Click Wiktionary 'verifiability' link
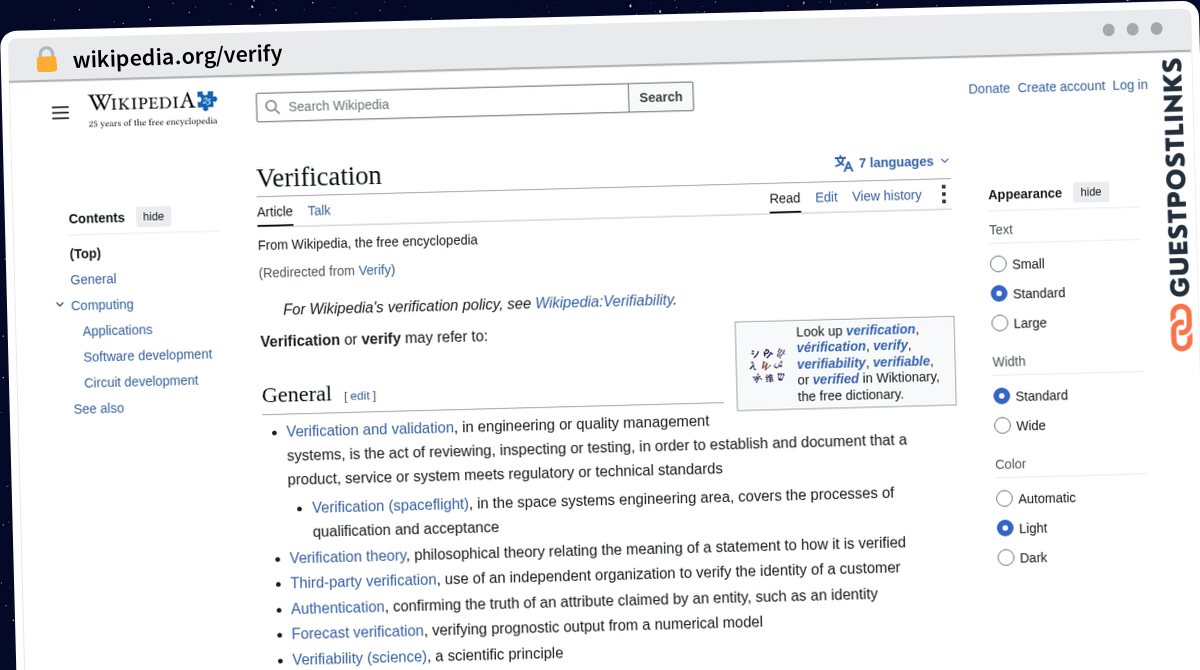Viewport: 1200px width, 670px height. point(831,363)
